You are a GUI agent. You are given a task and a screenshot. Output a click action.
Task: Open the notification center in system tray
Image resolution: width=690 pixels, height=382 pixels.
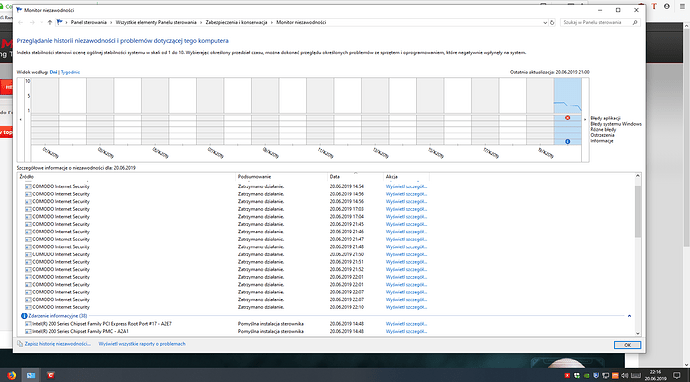pyautogui.click(x=677, y=375)
